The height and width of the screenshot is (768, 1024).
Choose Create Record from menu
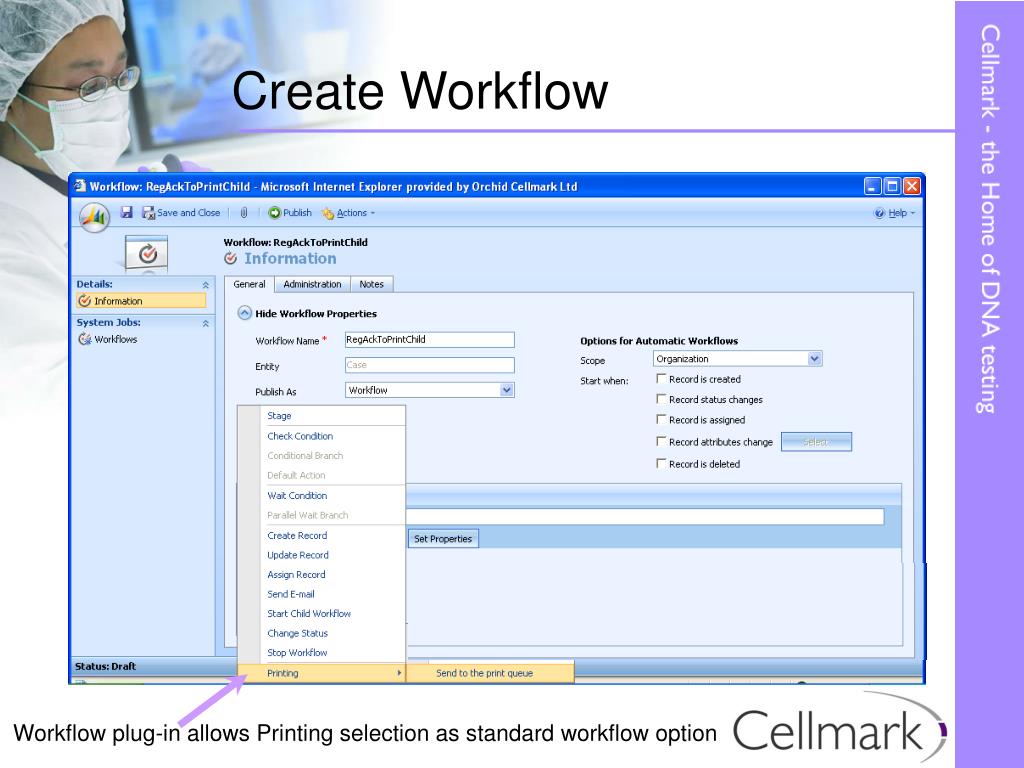333,536
